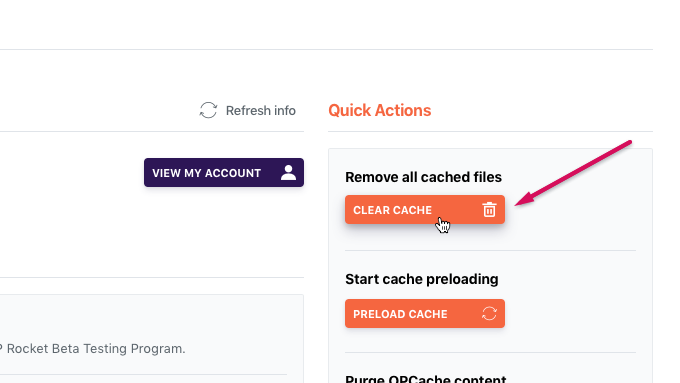Click the user silhouette icon on View My Account
680x383 pixels.
[288, 173]
